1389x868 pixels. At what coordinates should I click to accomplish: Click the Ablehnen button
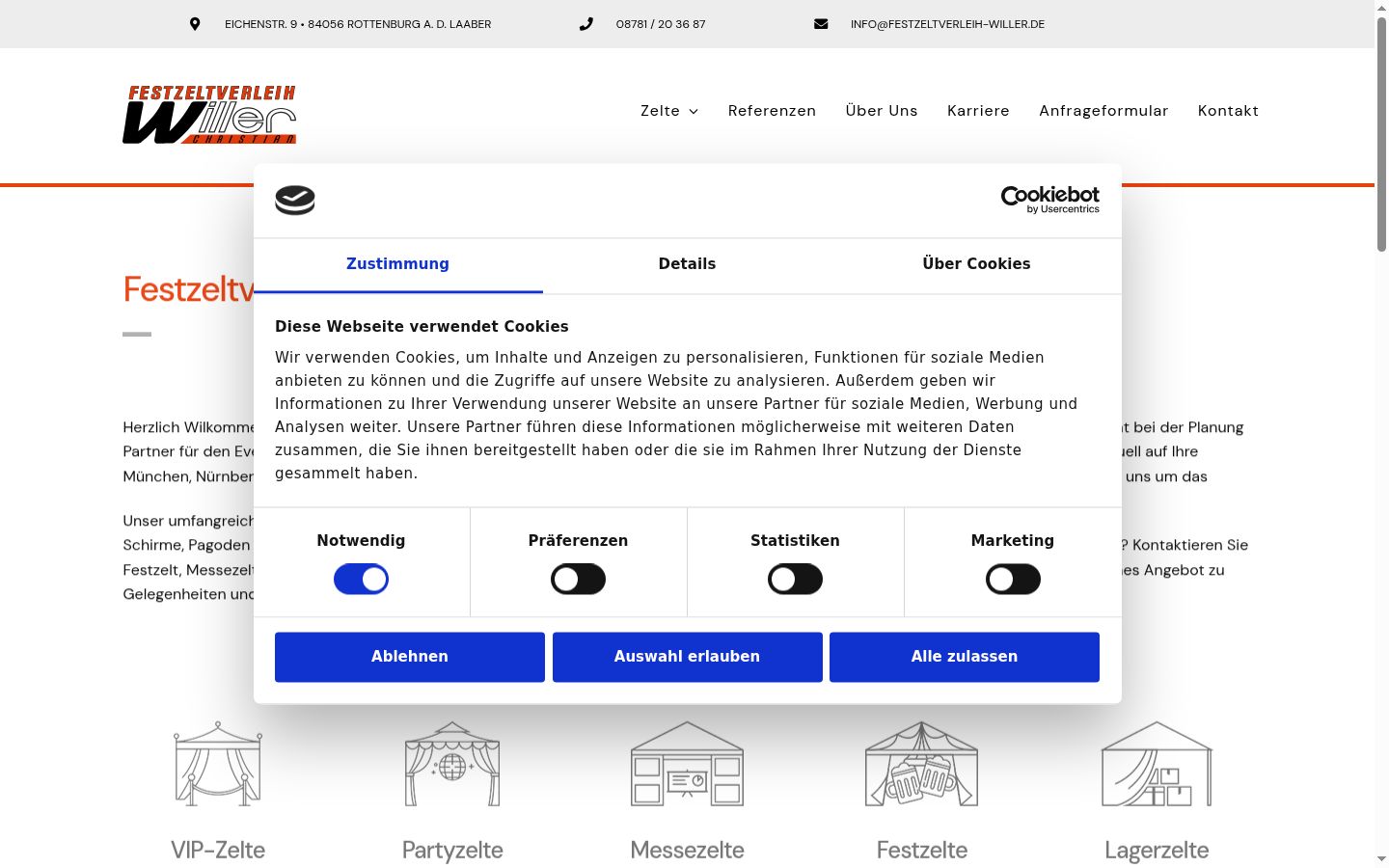pos(410,657)
